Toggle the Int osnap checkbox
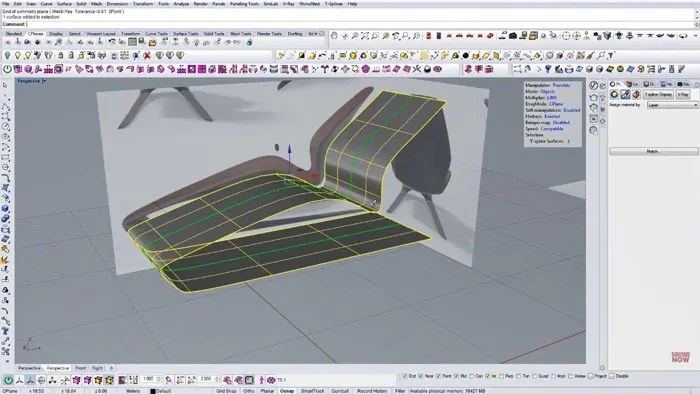 [488, 377]
